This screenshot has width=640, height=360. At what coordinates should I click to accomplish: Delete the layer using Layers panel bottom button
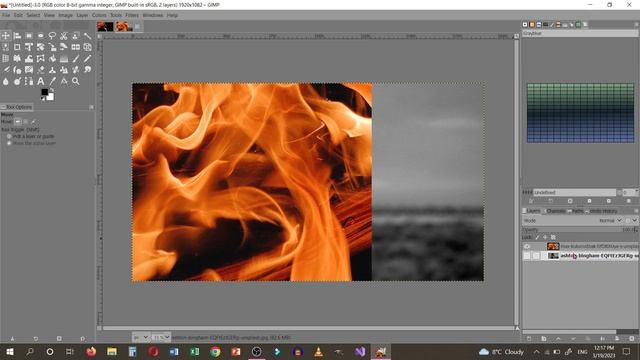click(632, 338)
